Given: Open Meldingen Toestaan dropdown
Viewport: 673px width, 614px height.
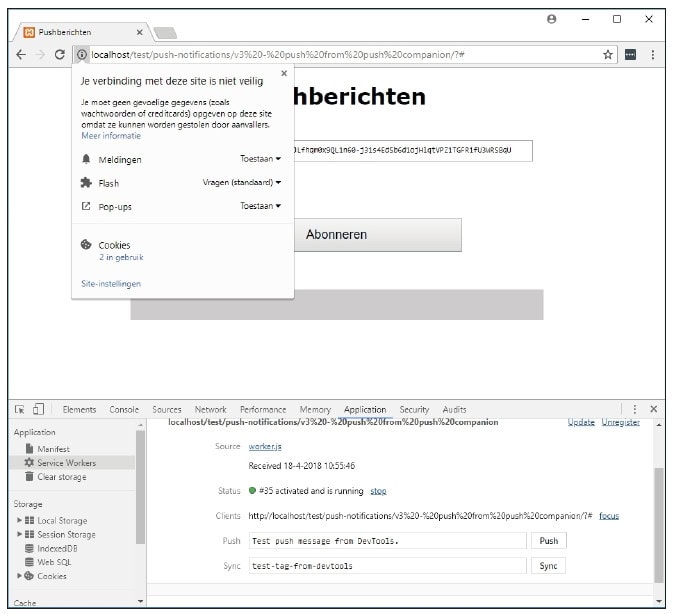Looking at the screenshot, I should (x=260, y=159).
